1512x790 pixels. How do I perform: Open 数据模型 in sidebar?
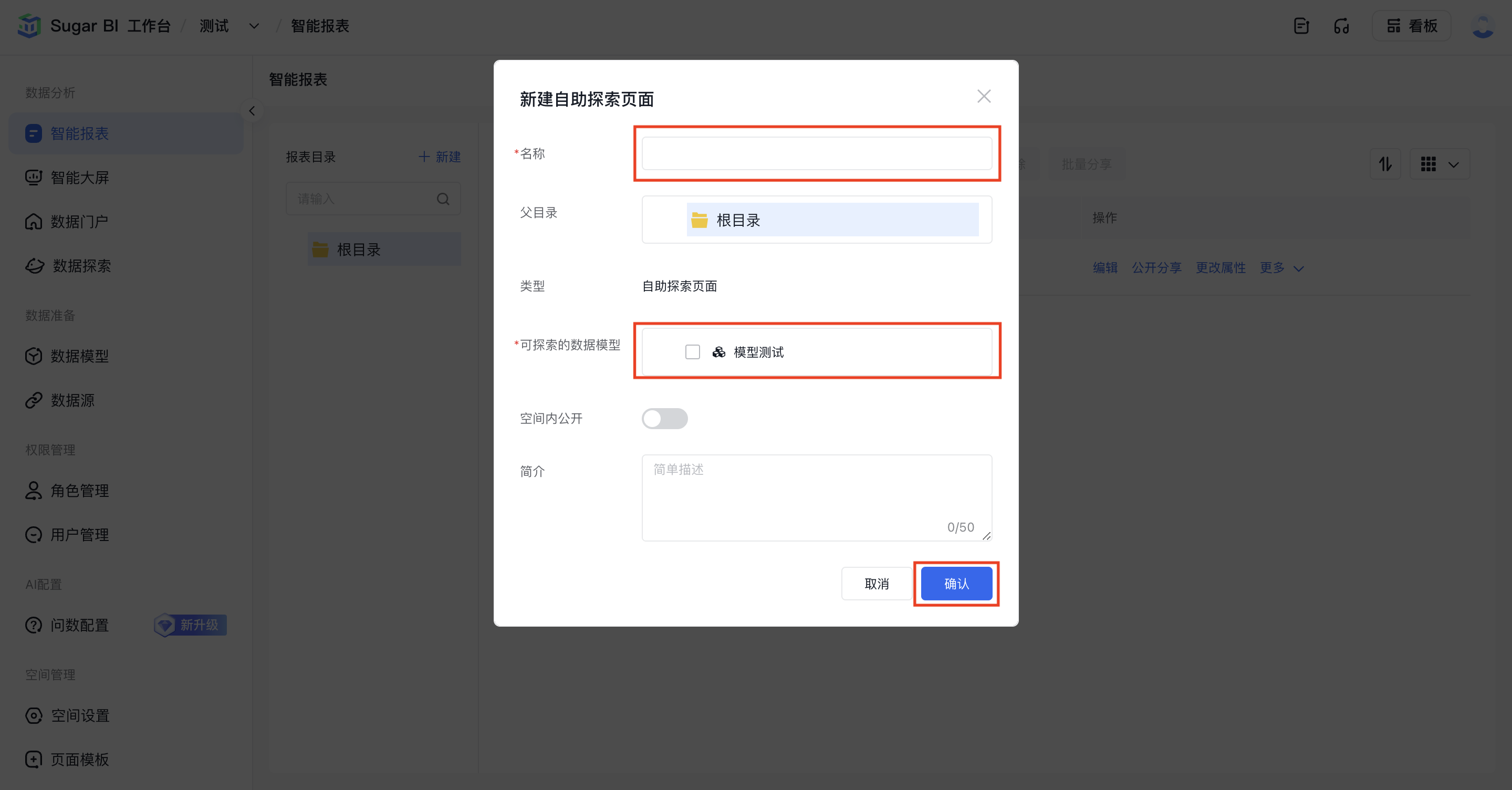click(x=126, y=356)
